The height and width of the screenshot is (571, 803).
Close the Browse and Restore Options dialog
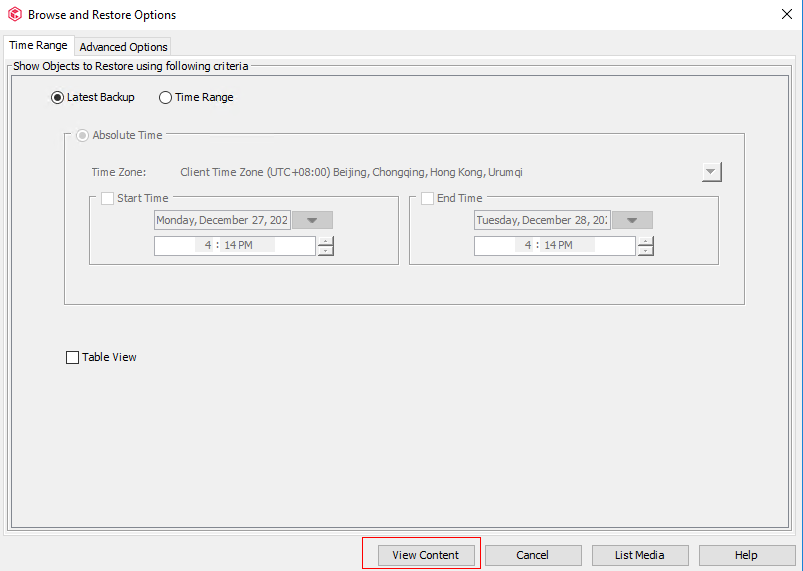click(785, 14)
